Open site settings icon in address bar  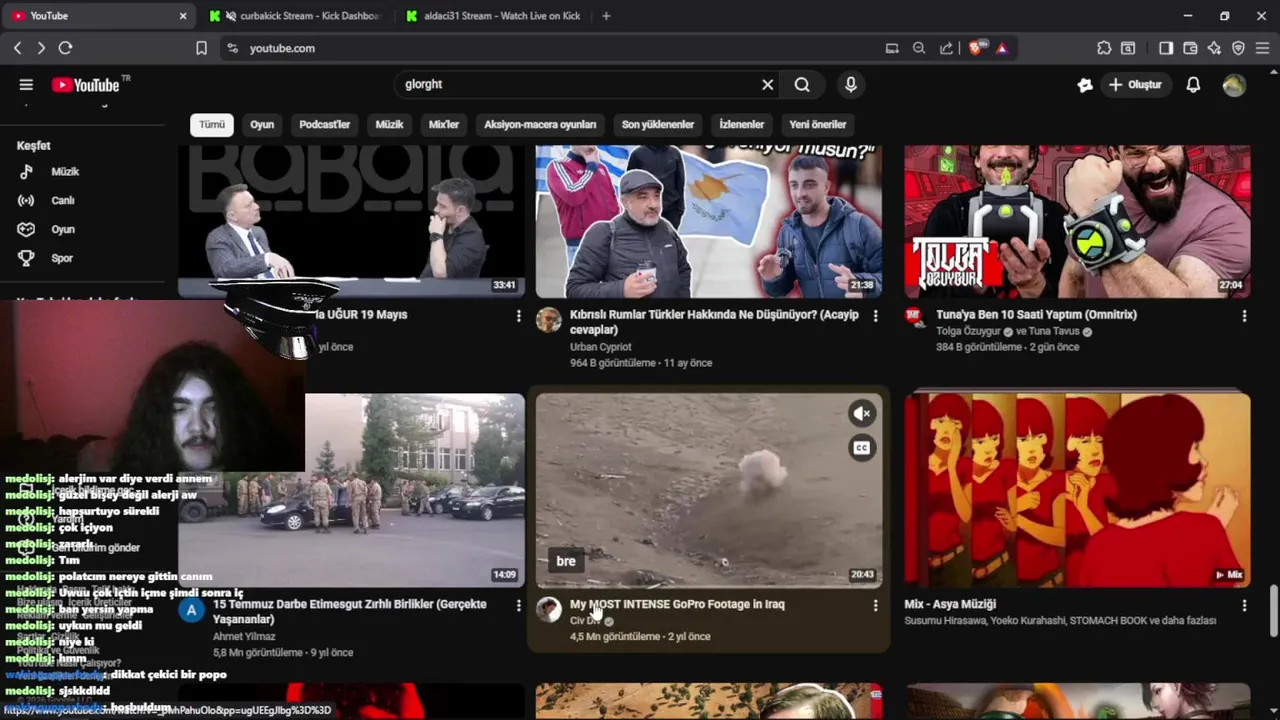click(x=232, y=48)
